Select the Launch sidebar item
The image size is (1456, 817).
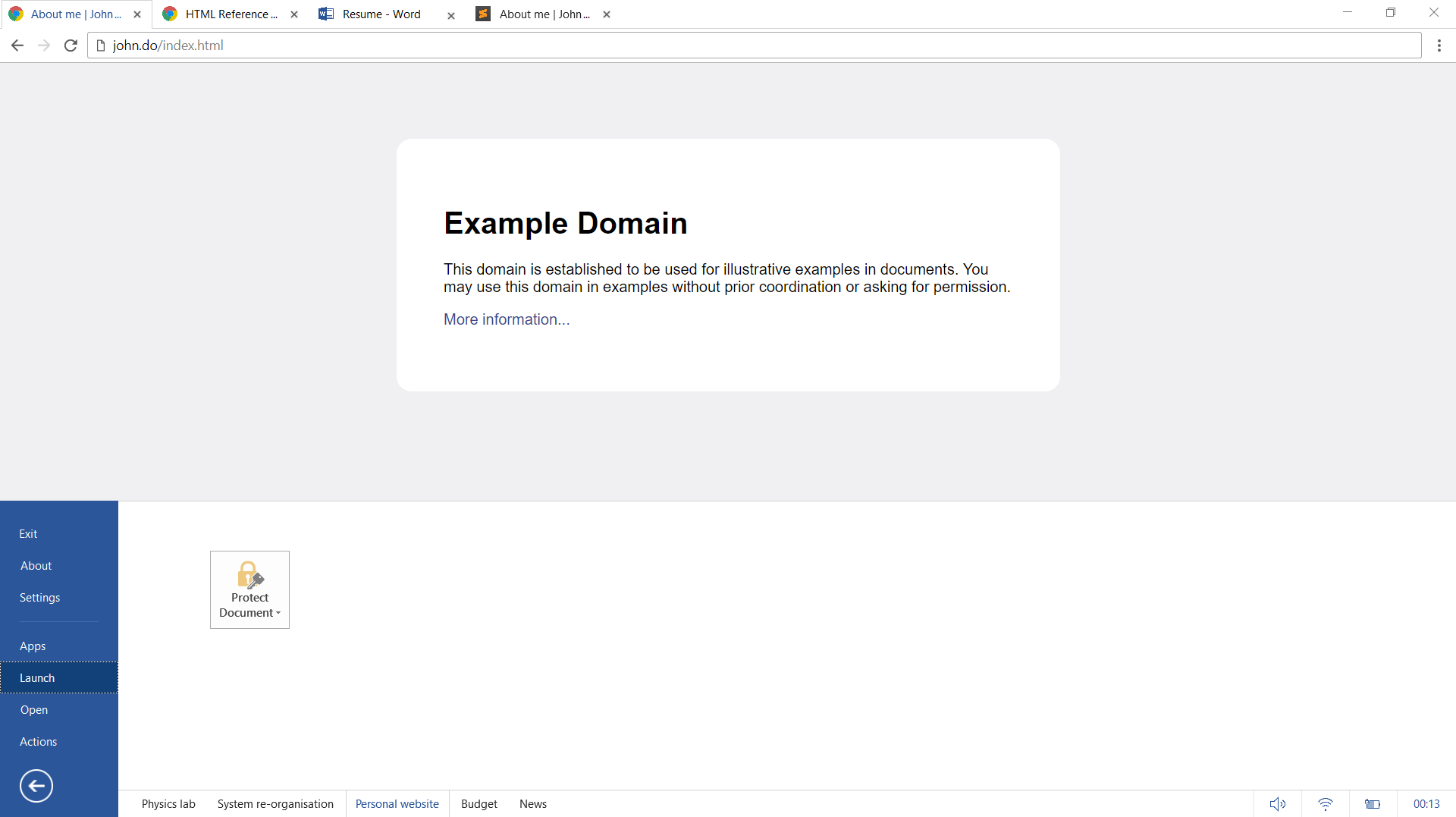pyautogui.click(x=59, y=678)
